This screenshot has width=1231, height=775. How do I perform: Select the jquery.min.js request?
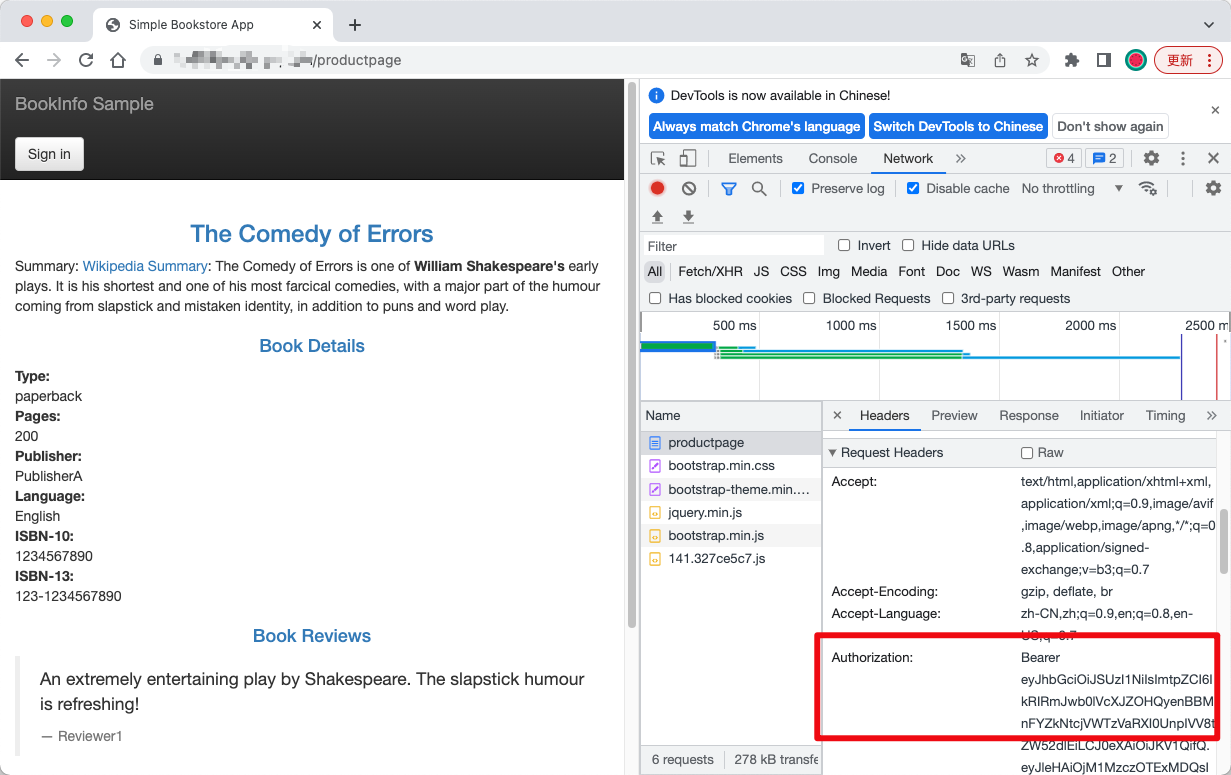[x=731, y=512]
